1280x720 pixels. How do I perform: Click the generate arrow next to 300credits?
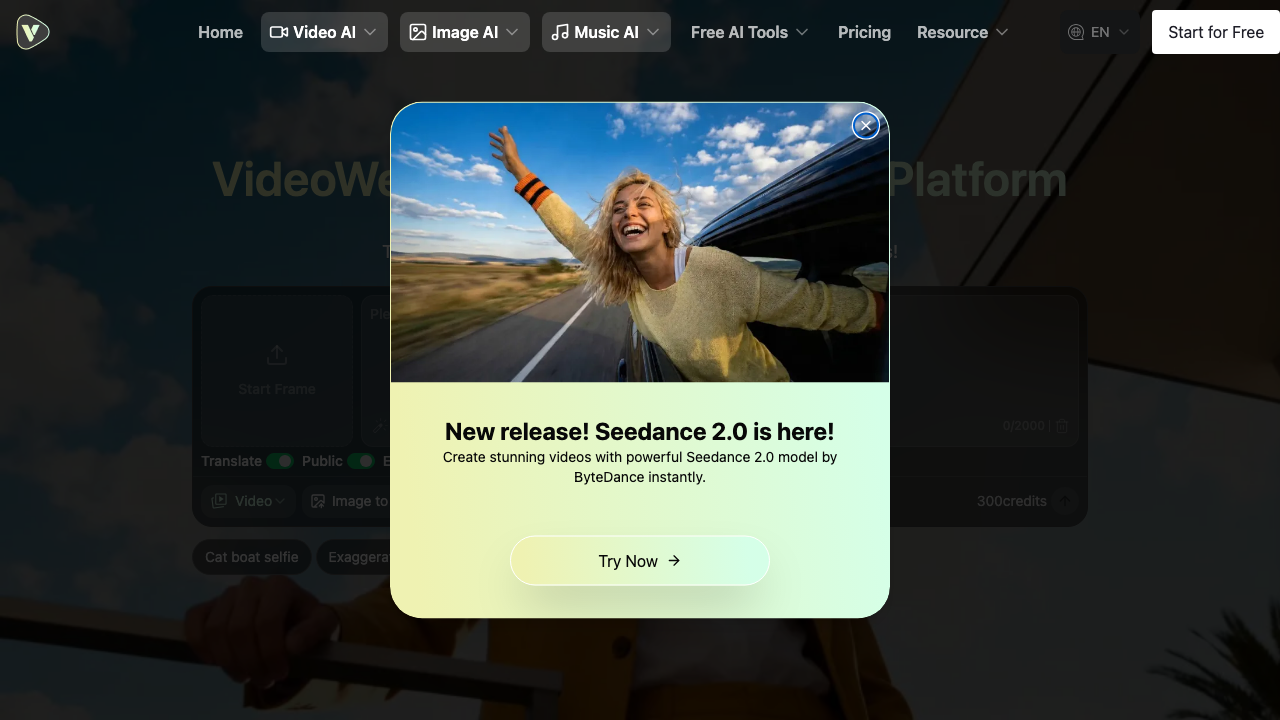point(1064,501)
